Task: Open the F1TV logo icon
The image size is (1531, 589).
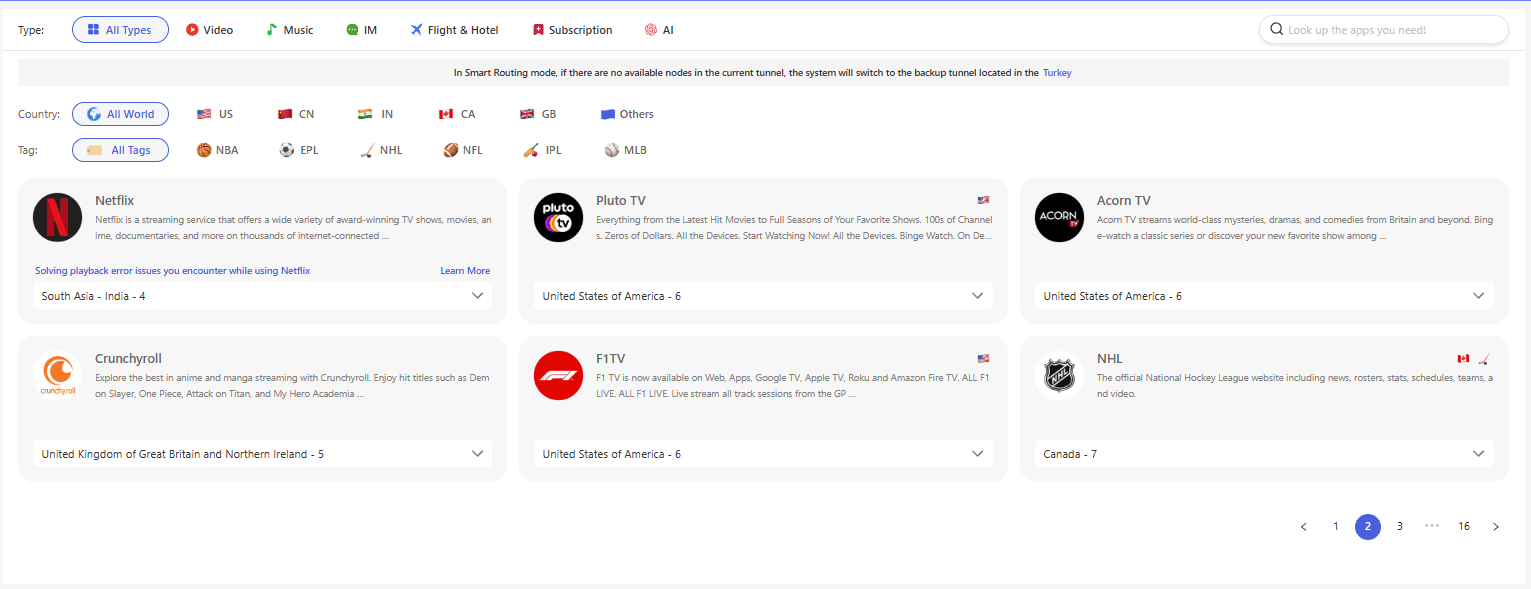Action: coord(558,376)
